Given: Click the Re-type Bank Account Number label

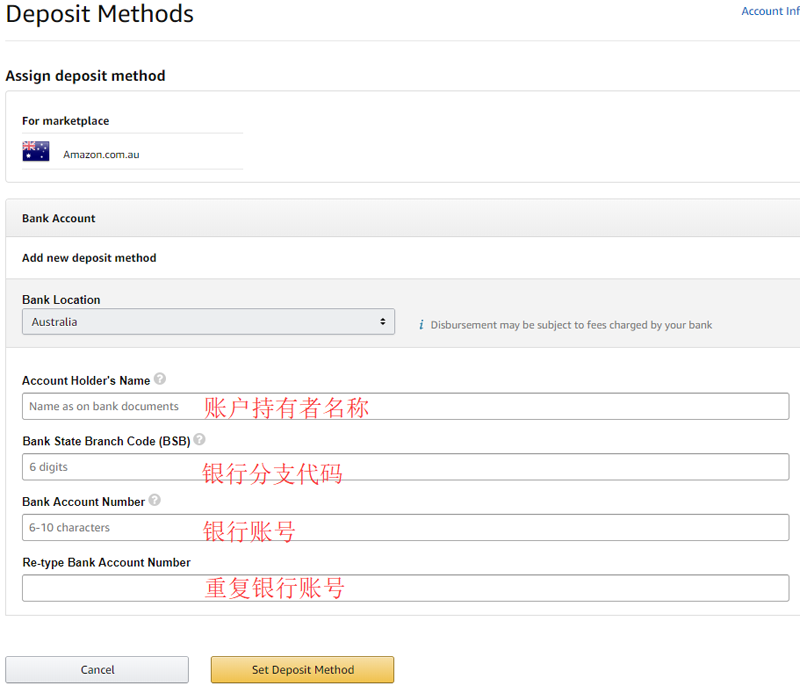Looking at the screenshot, I should (106, 562).
